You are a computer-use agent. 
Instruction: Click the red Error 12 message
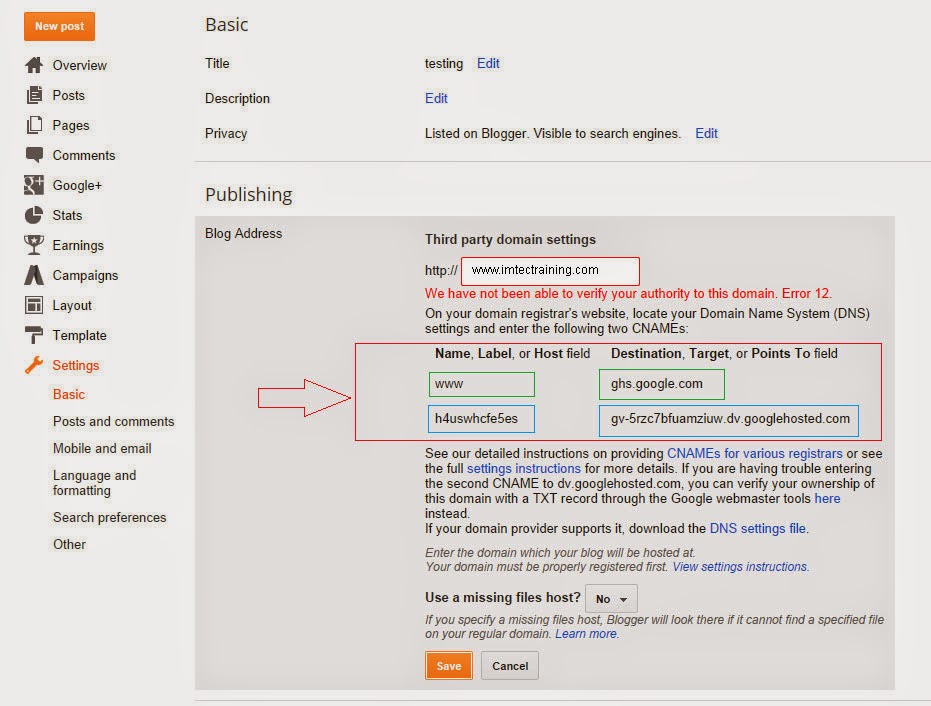point(628,293)
